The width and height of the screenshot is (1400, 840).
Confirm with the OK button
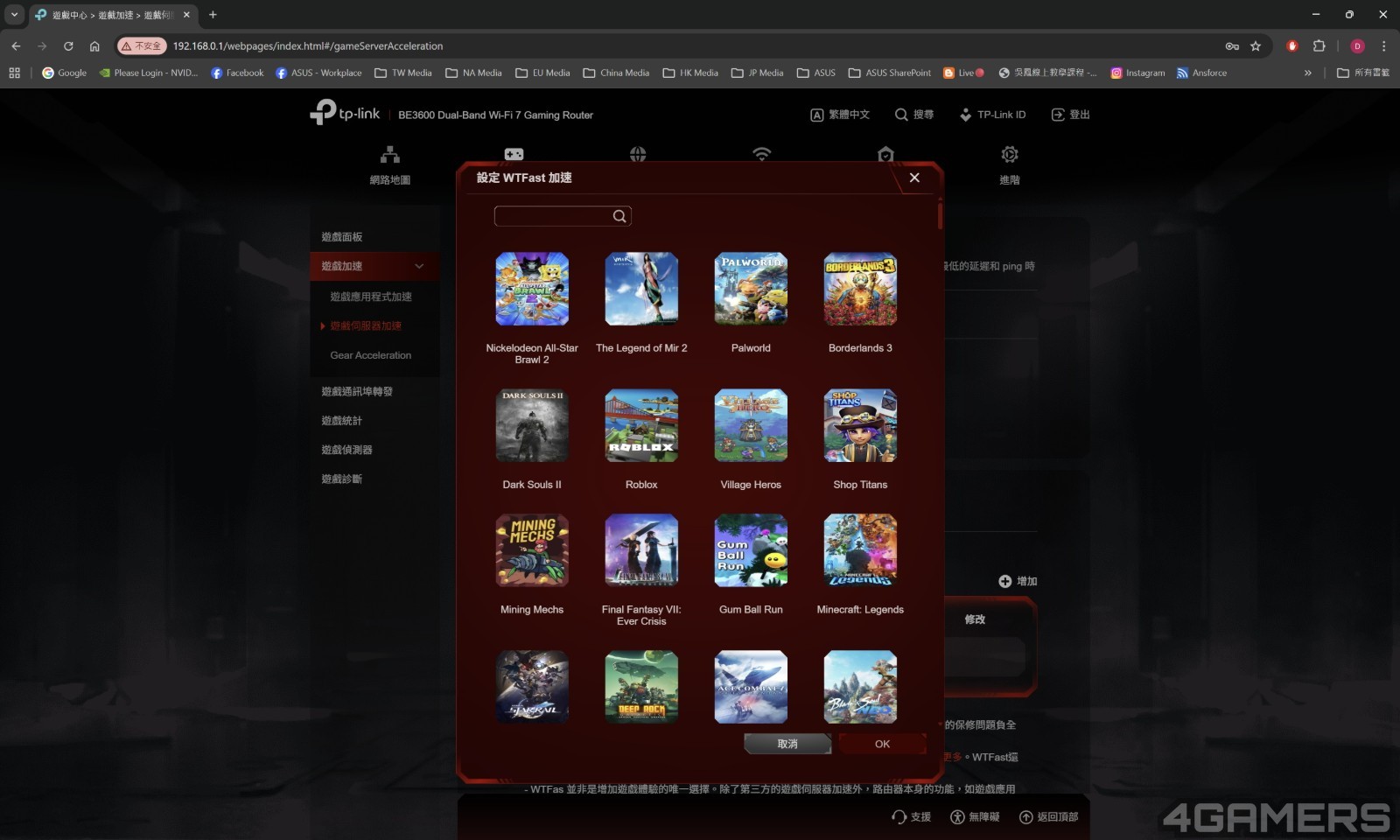882,744
